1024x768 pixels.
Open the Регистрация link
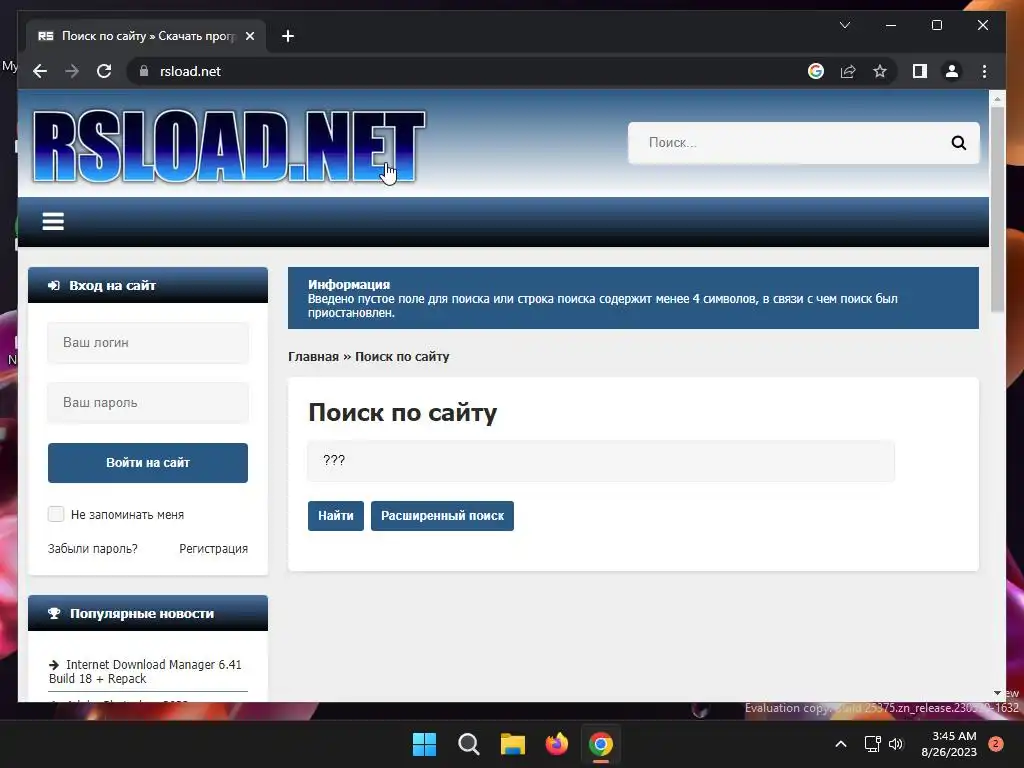click(x=214, y=549)
